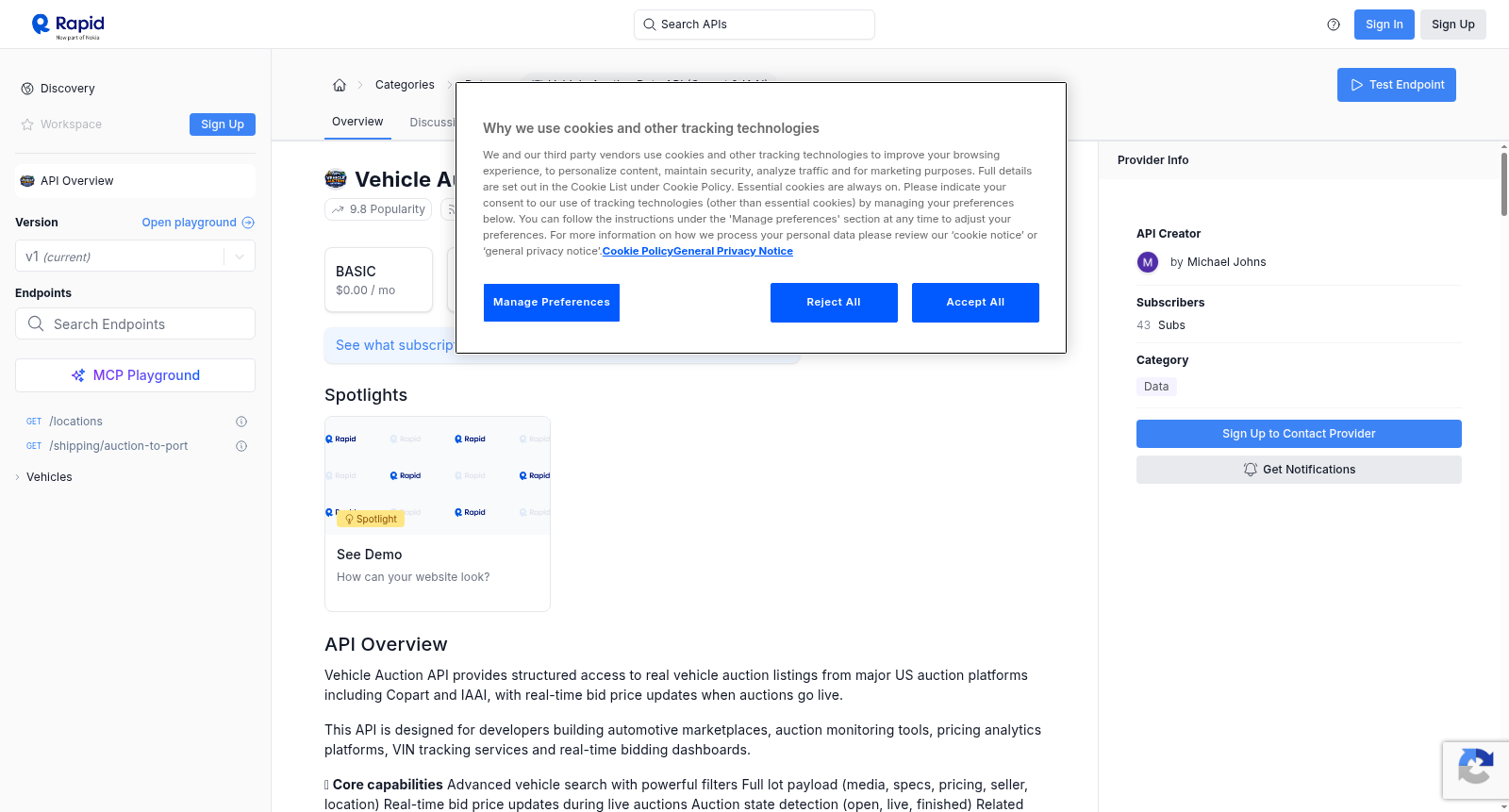Open the See Demo spotlight thumbnail
Viewport: 1509px width, 812px height.
click(x=438, y=475)
